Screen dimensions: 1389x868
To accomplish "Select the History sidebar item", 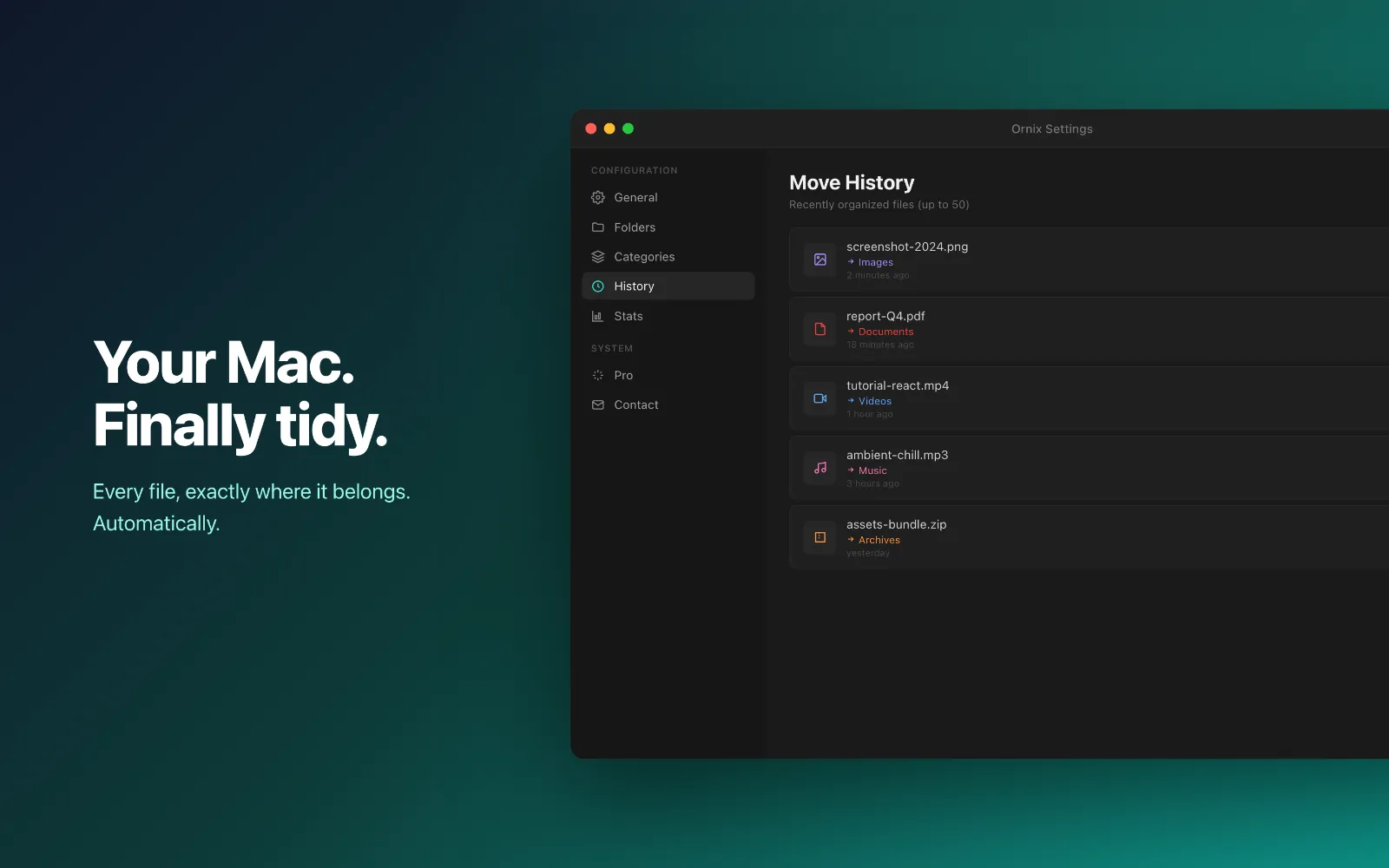I will 668,286.
